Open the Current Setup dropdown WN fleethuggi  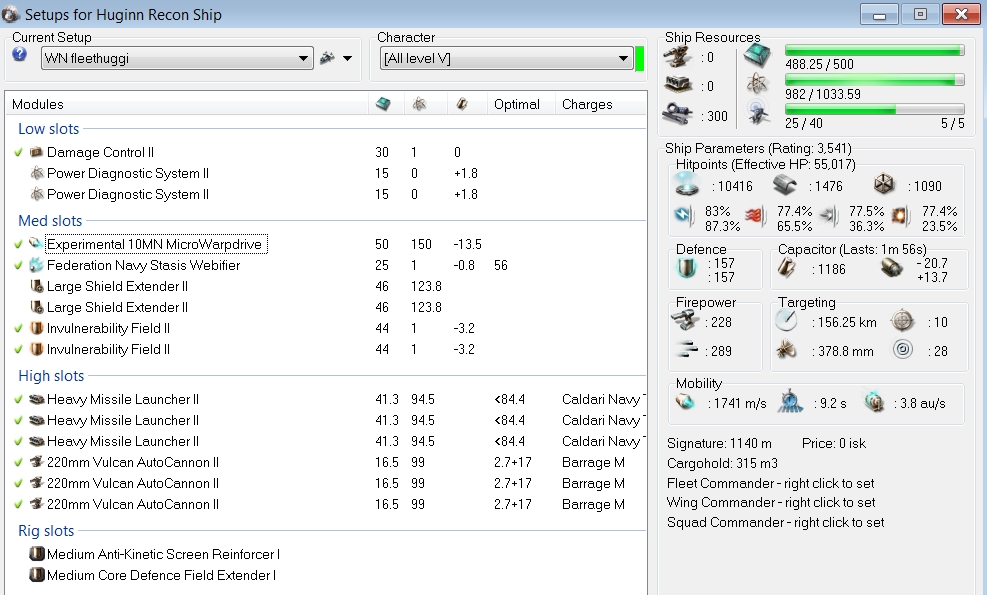[178, 59]
